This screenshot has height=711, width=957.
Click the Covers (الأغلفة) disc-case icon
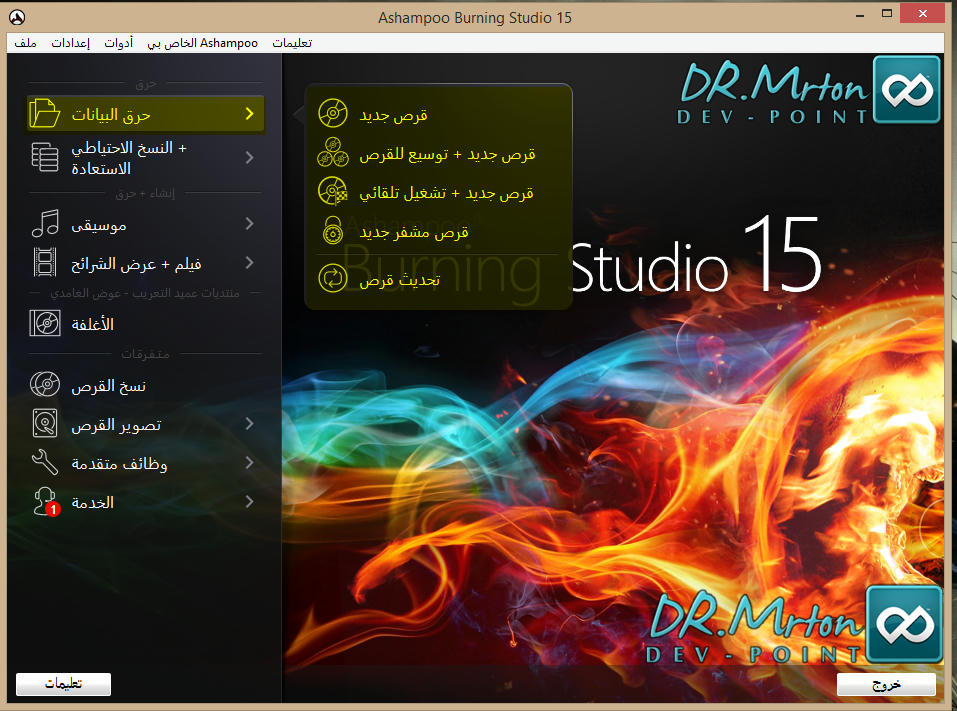coord(45,323)
